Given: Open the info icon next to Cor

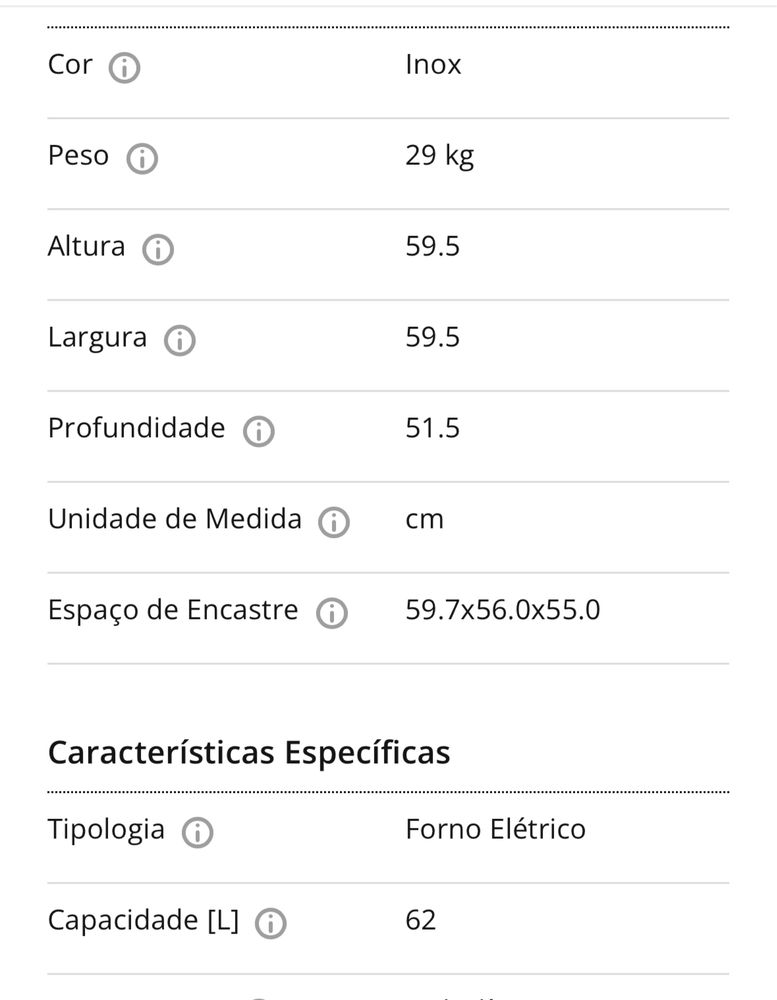Looking at the screenshot, I should point(124,68).
